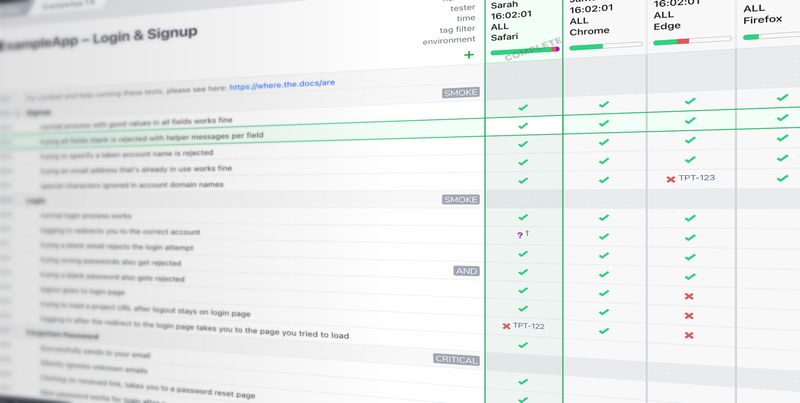Screen dimensions: 800x403
Task: Open the where.the.docs/are help link
Action: [x=282, y=85]
